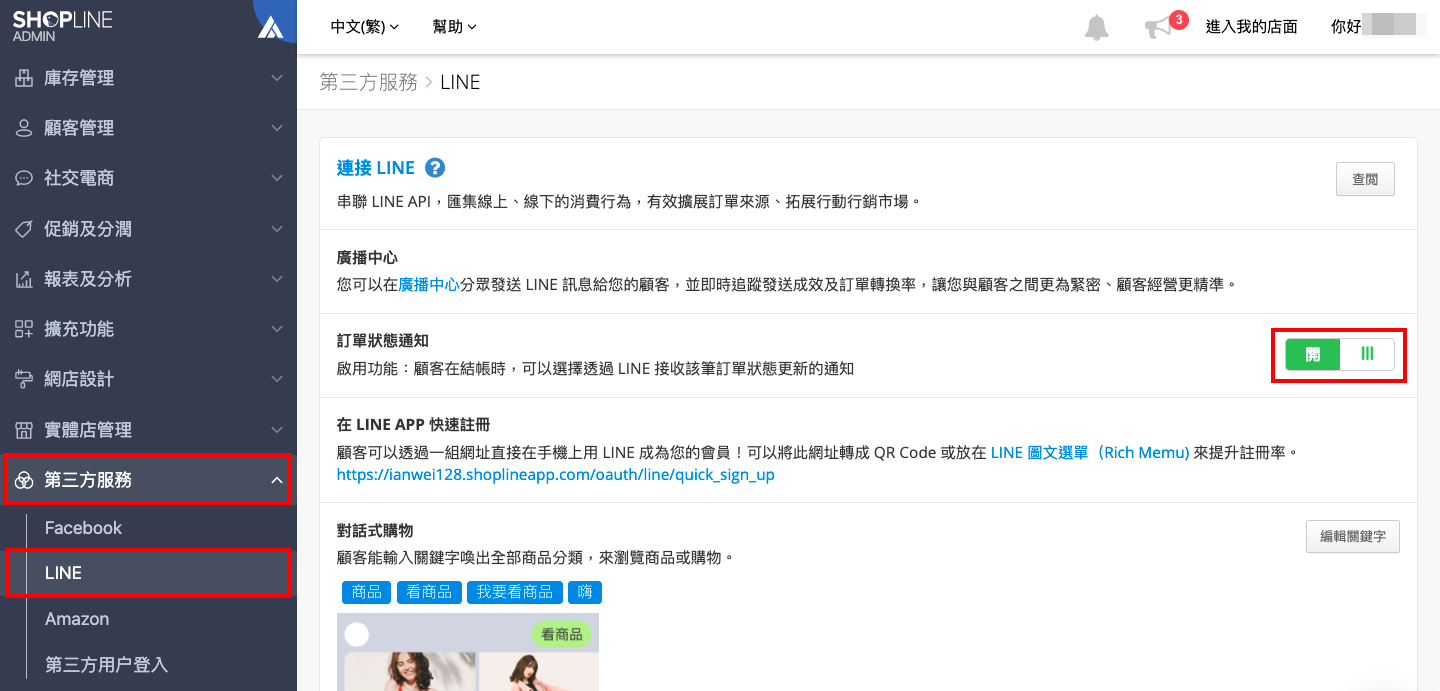Click the 庫存管理 inventory icon
The image size is (1440, 691).
click(x=24, y=78)
